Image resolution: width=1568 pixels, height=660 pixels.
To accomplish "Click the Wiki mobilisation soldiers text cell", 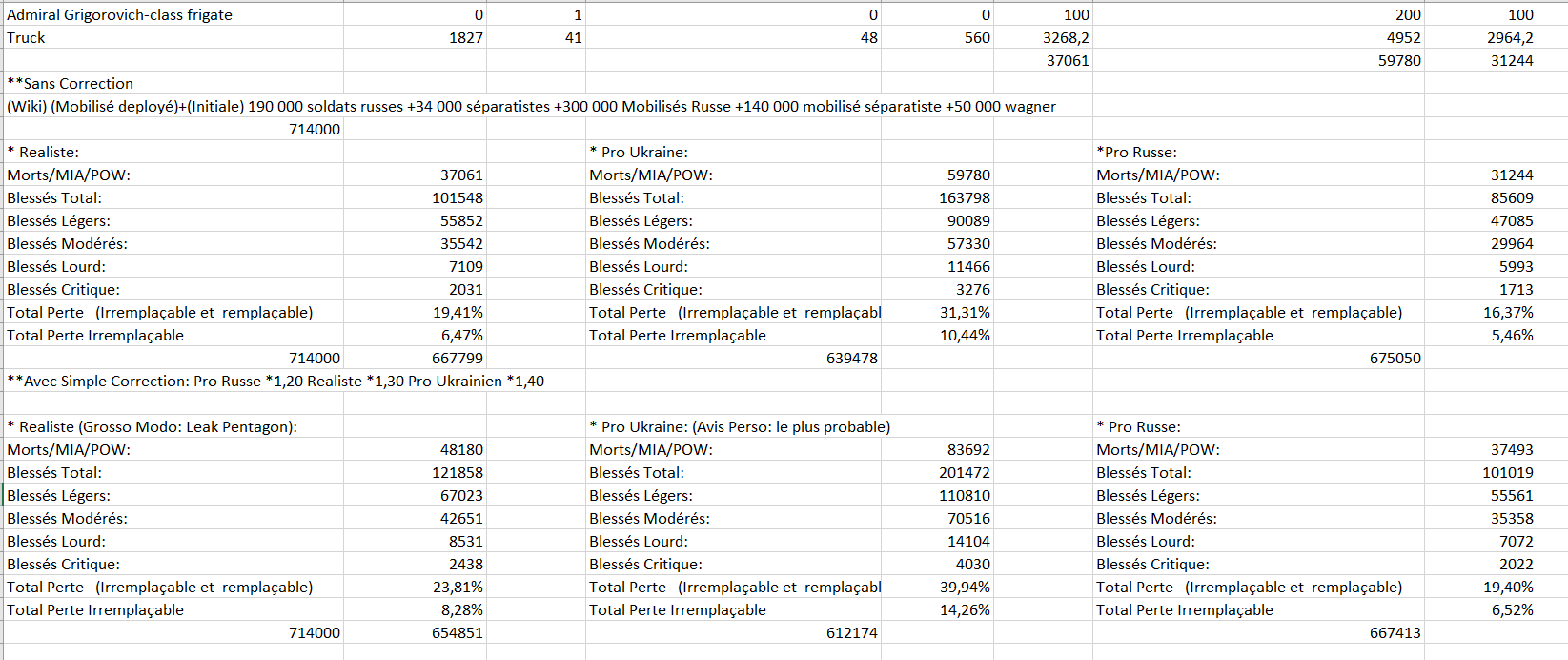I will (531, 107).
